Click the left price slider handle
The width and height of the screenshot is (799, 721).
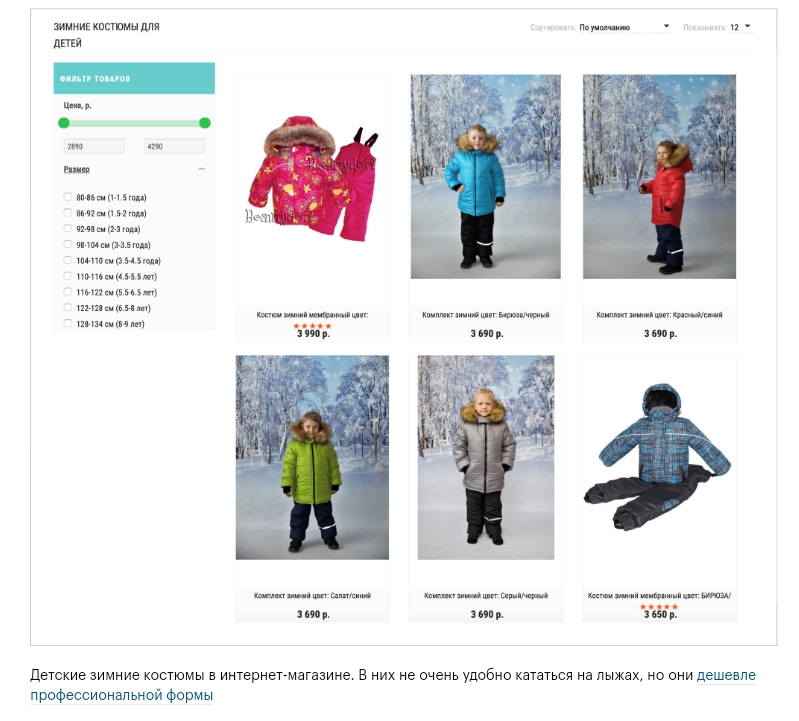[x=64, y=123]
